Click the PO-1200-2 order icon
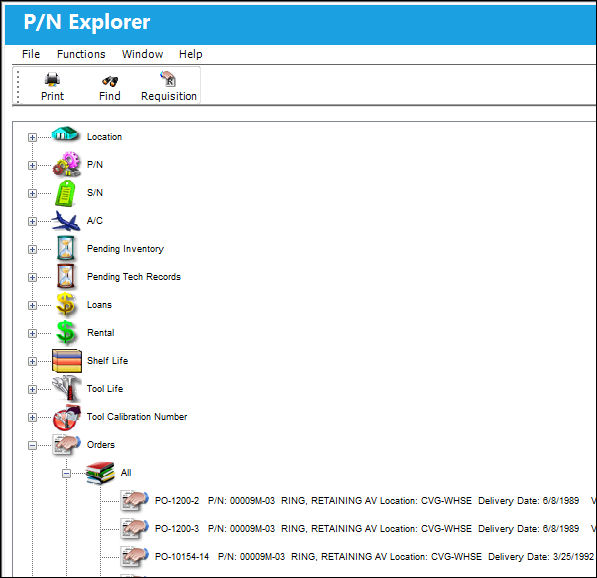Viewport: 597px width, 578px height. click(x=134, y=501)
